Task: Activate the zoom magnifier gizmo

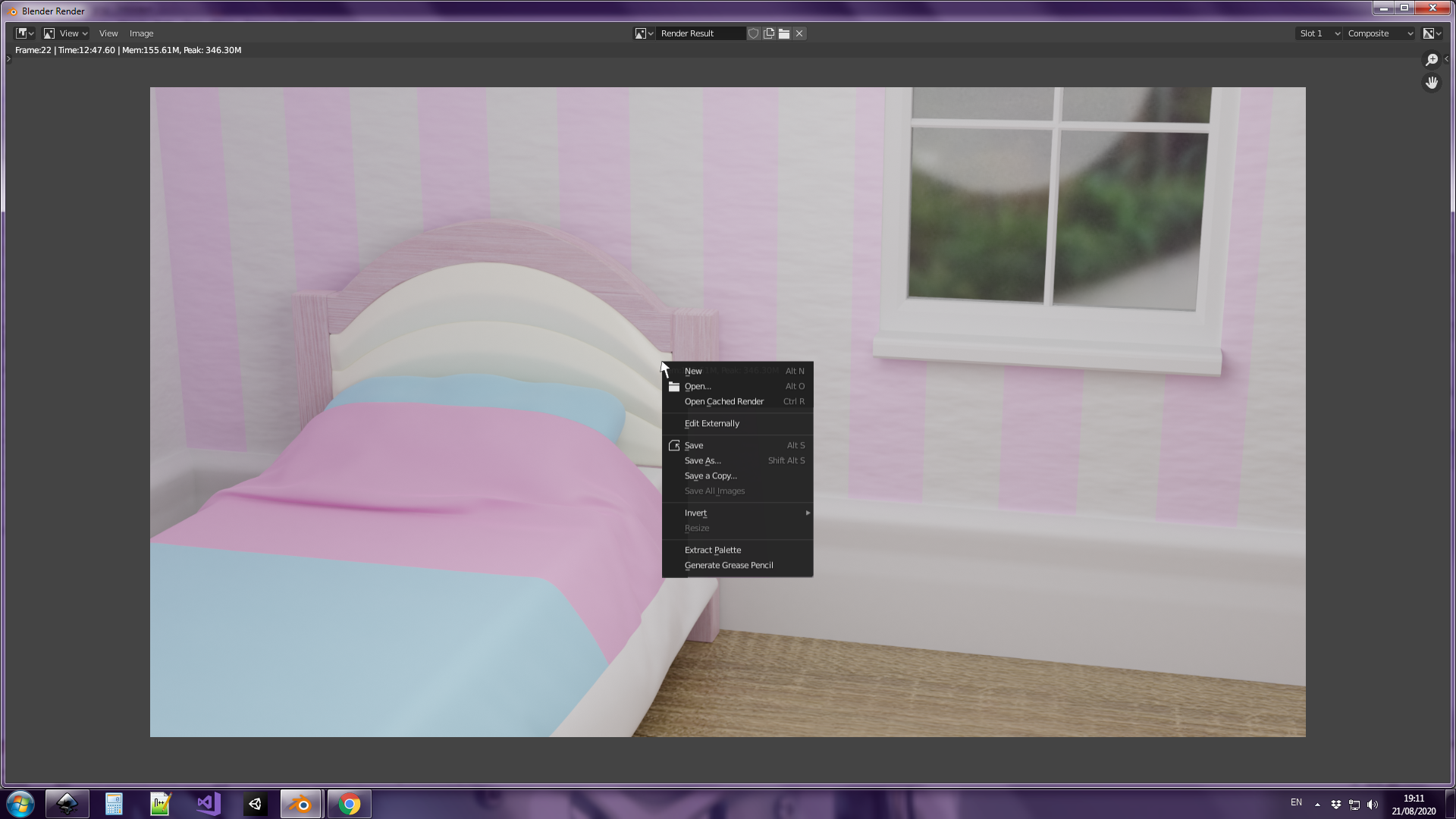Action: tap(1432, 60)
